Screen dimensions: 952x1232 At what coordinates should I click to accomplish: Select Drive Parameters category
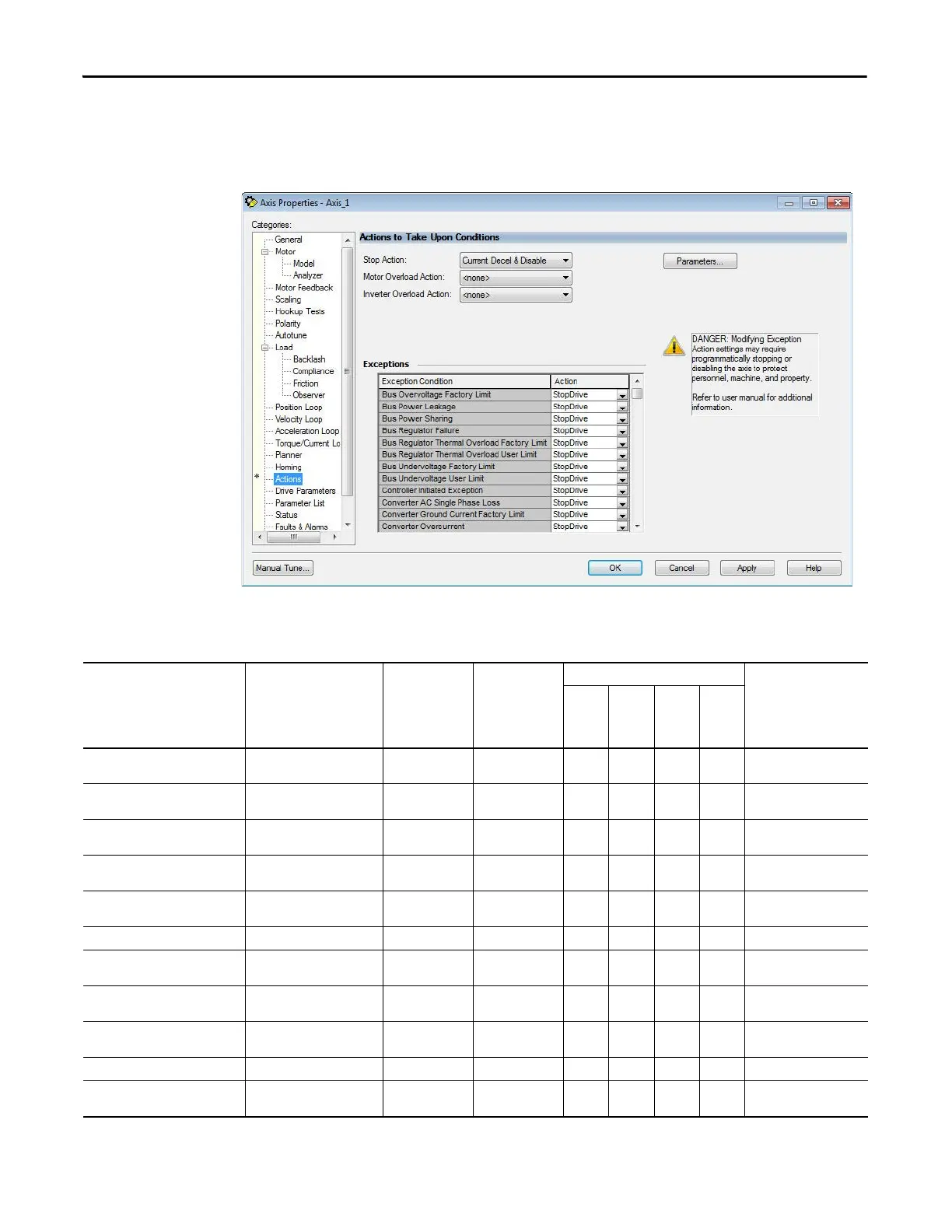(x=306, y=491)
